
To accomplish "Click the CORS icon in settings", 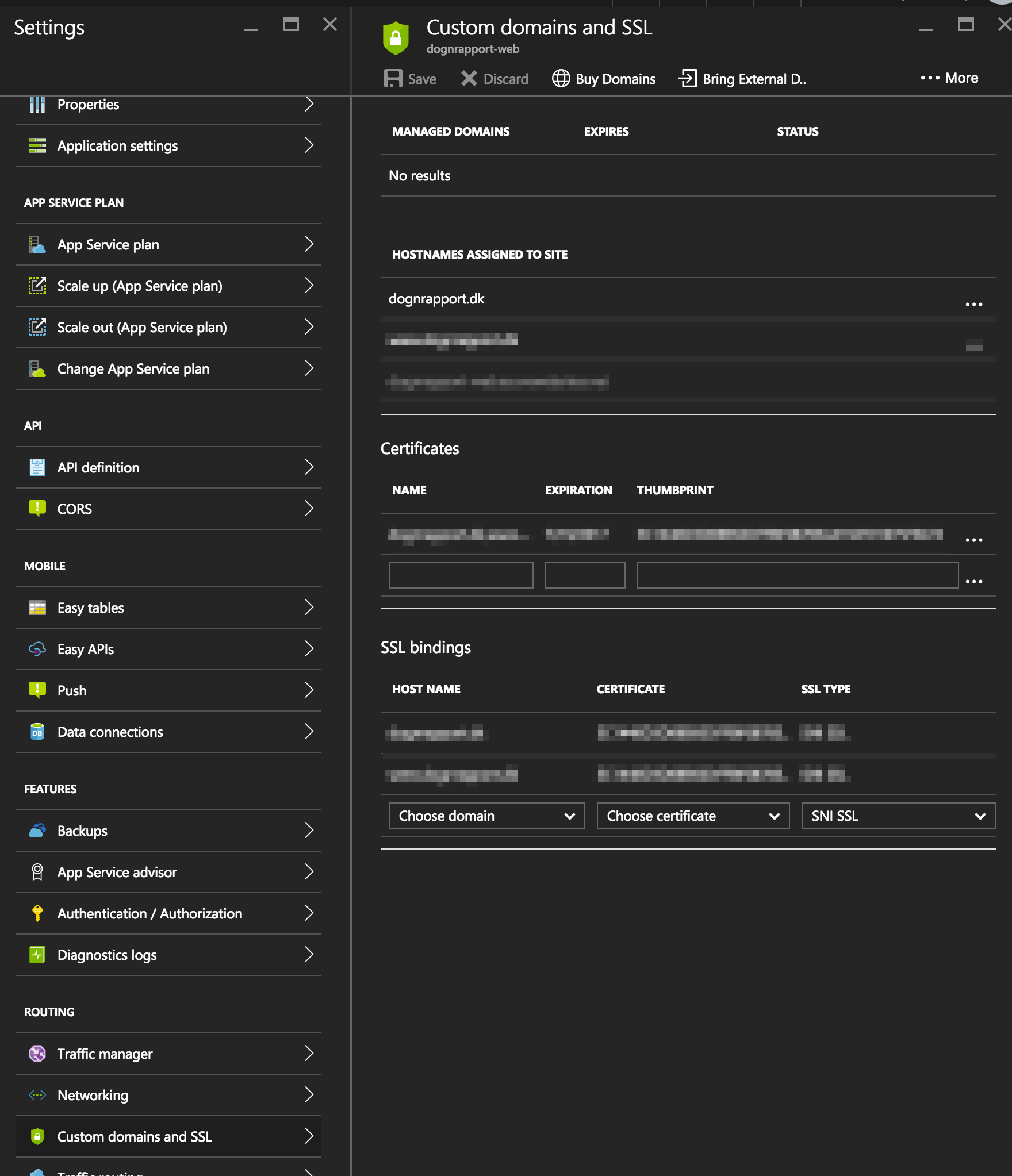I will [37, 509].
